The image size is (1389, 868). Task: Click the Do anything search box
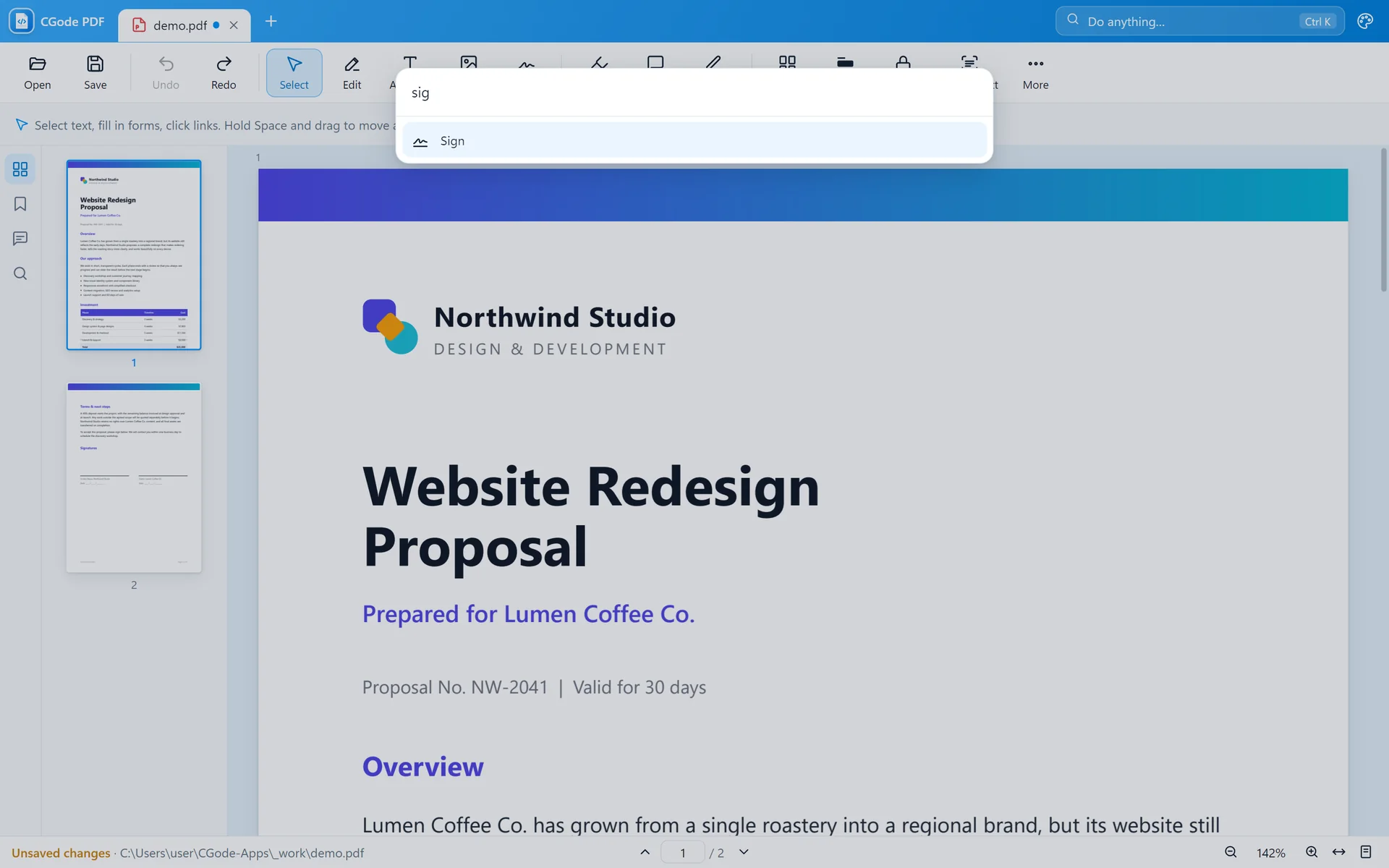pyautogui.click(x=1199, y=21)
